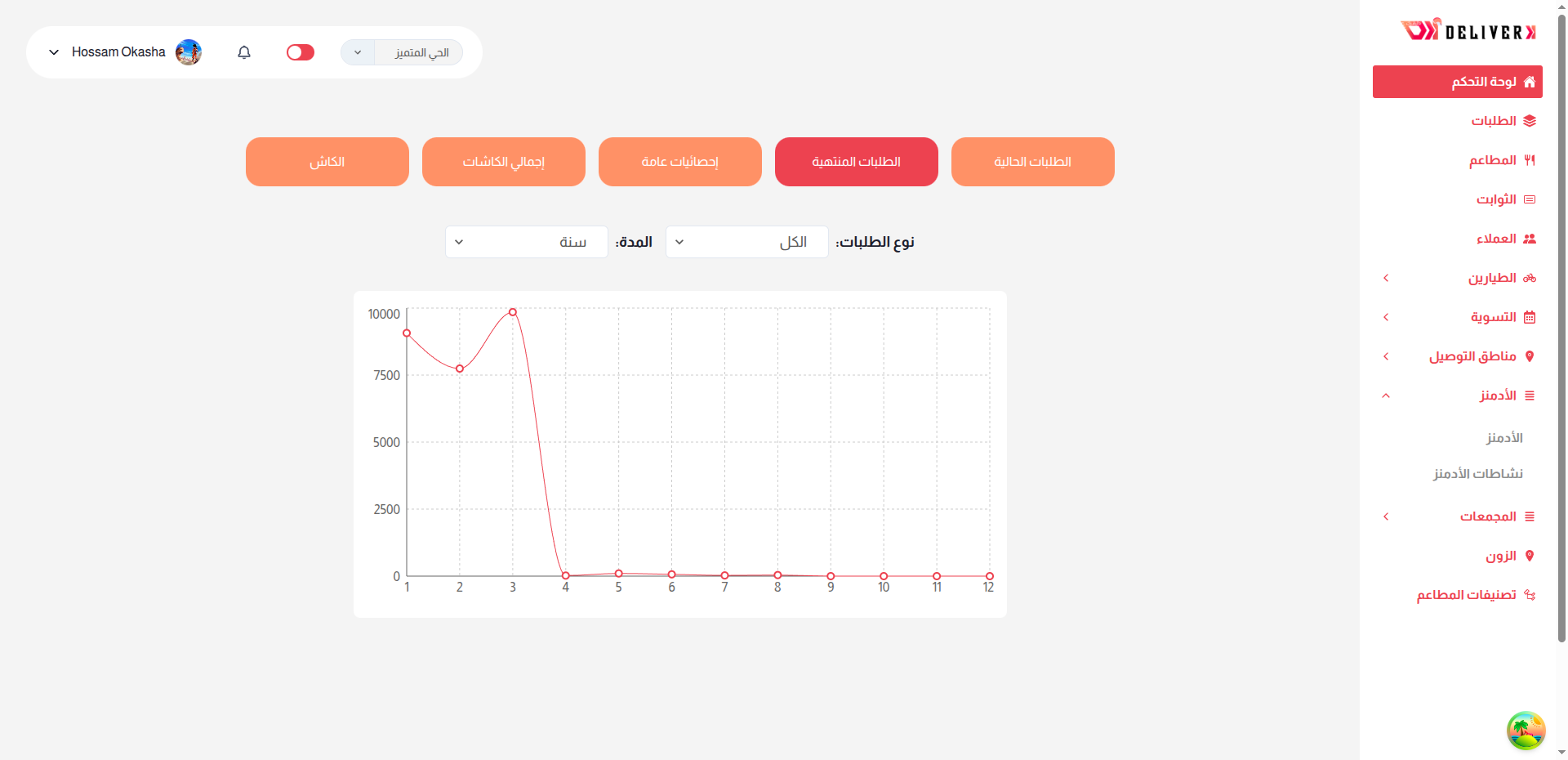
Task: Toggle the red switch in the header
Action: pyautogui.click(x=301, y=52)
